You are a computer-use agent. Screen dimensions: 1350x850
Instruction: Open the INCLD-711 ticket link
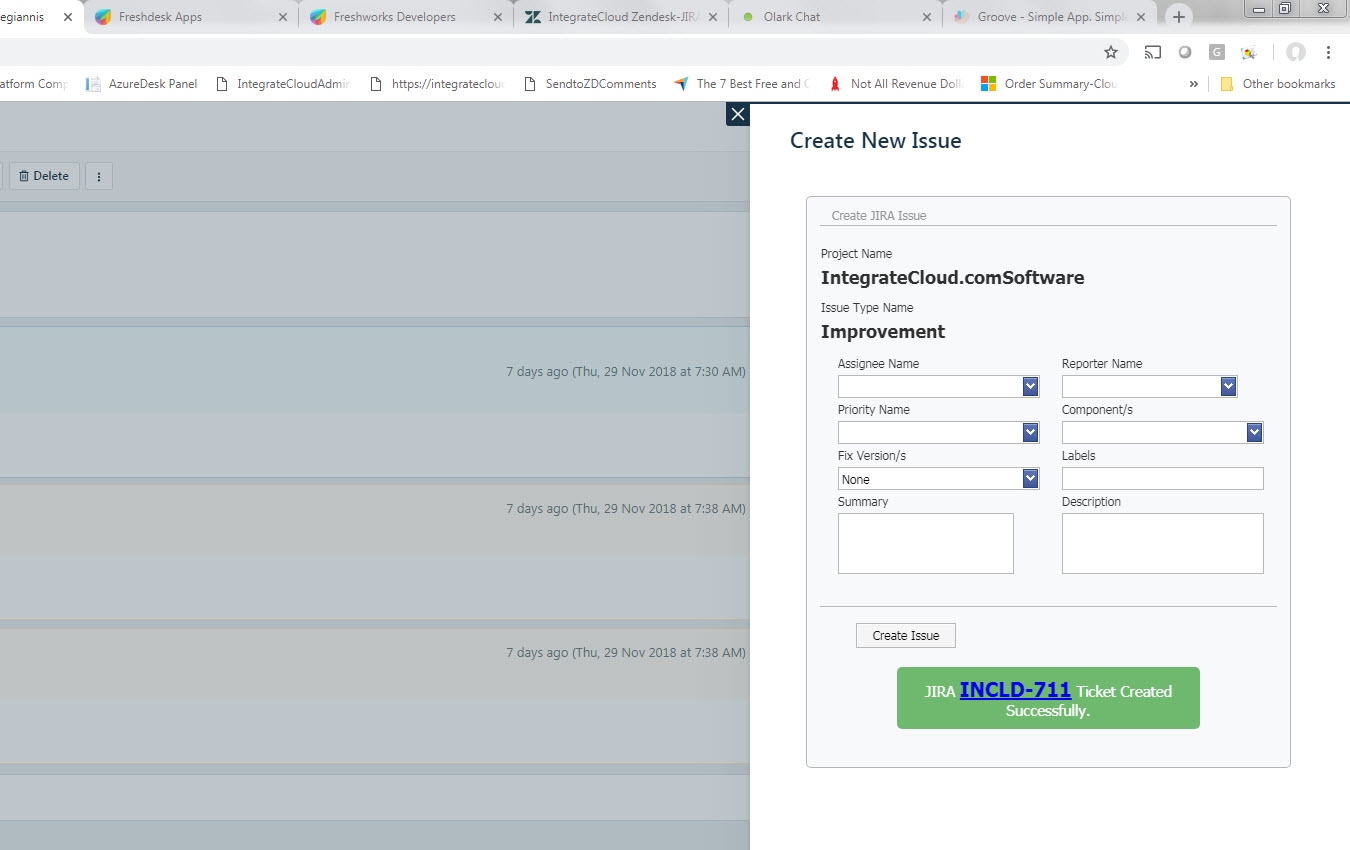(x=1015, y=689)
